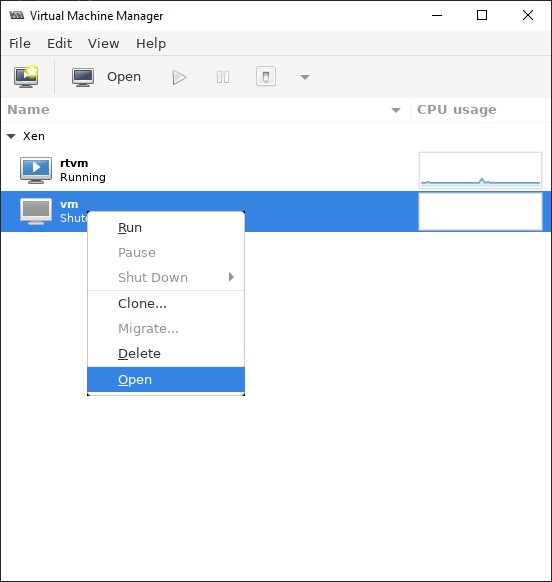
Task: Click the Virtual Machine Manager title bar icon
Action: [17, 15]
